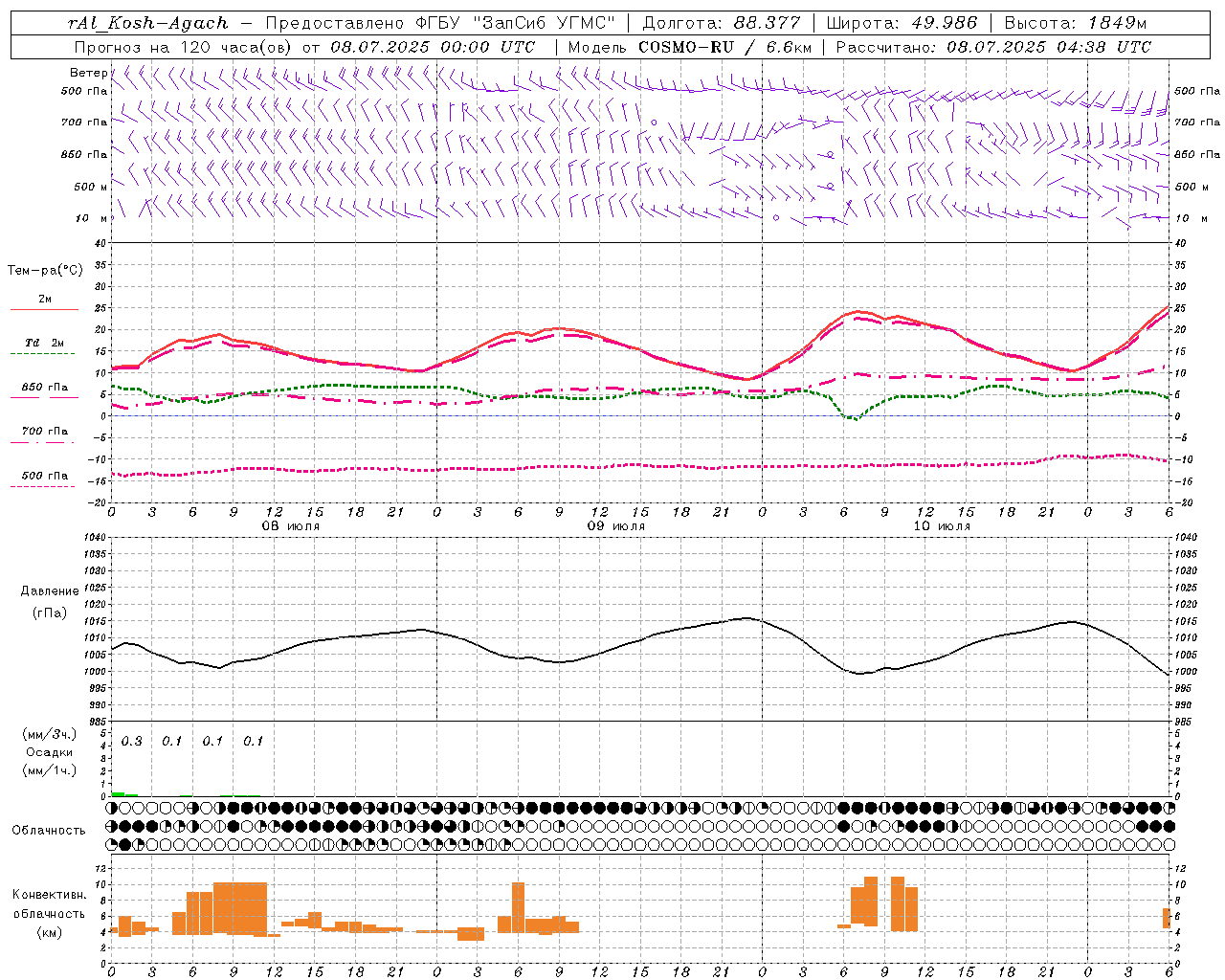The width and height of the screenshot is (1225, 980).
Task: Click the Давление pressure panel label
Action: (50, 591)
